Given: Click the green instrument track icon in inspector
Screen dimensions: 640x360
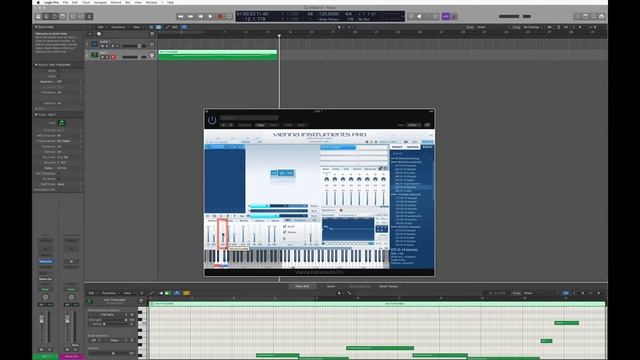Looking at the screenshot, I should pos(61,123).
